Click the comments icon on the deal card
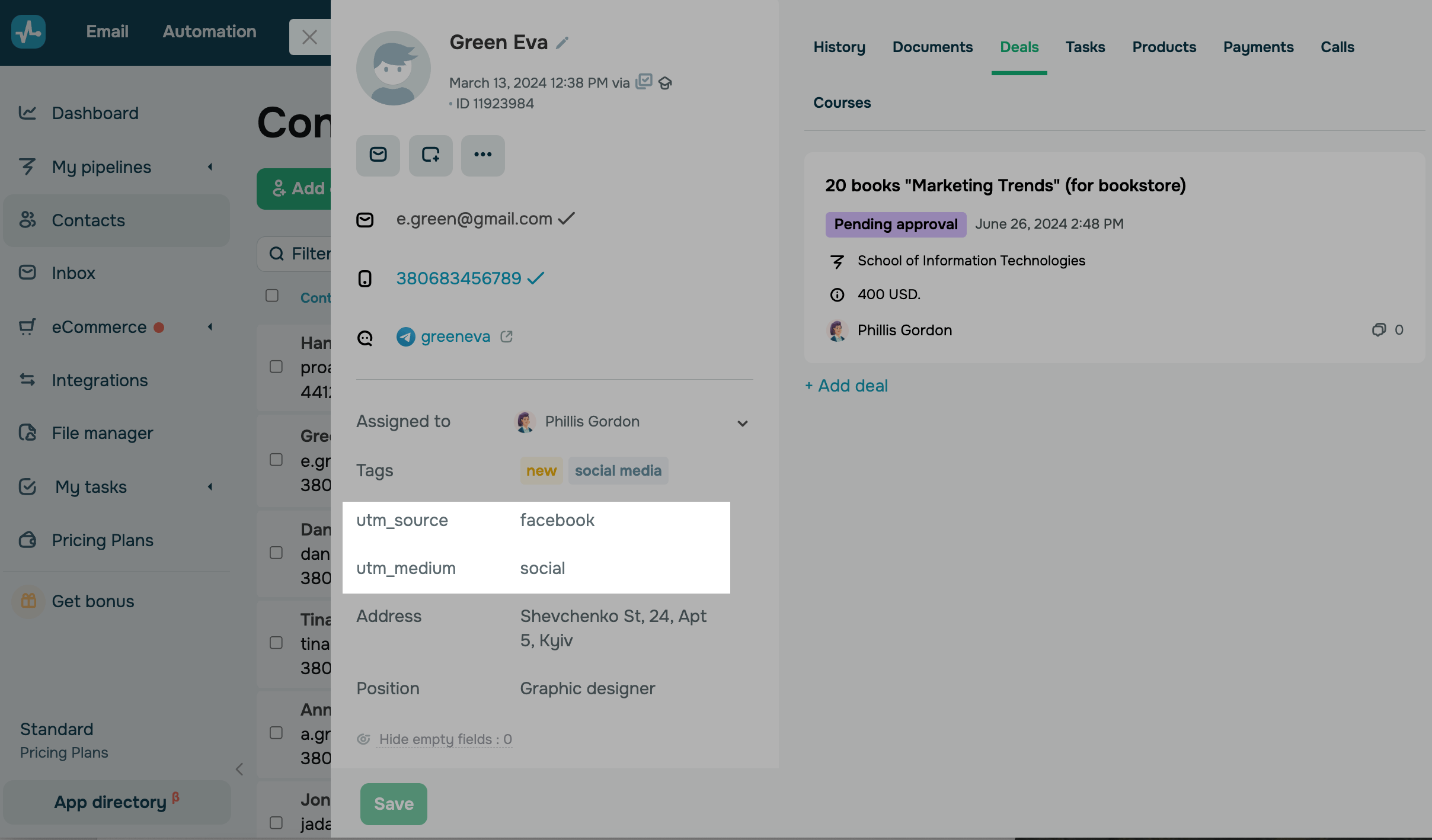Image resolution: width=1432 pixels, height=840 pixels. (x=1379, y=330)
